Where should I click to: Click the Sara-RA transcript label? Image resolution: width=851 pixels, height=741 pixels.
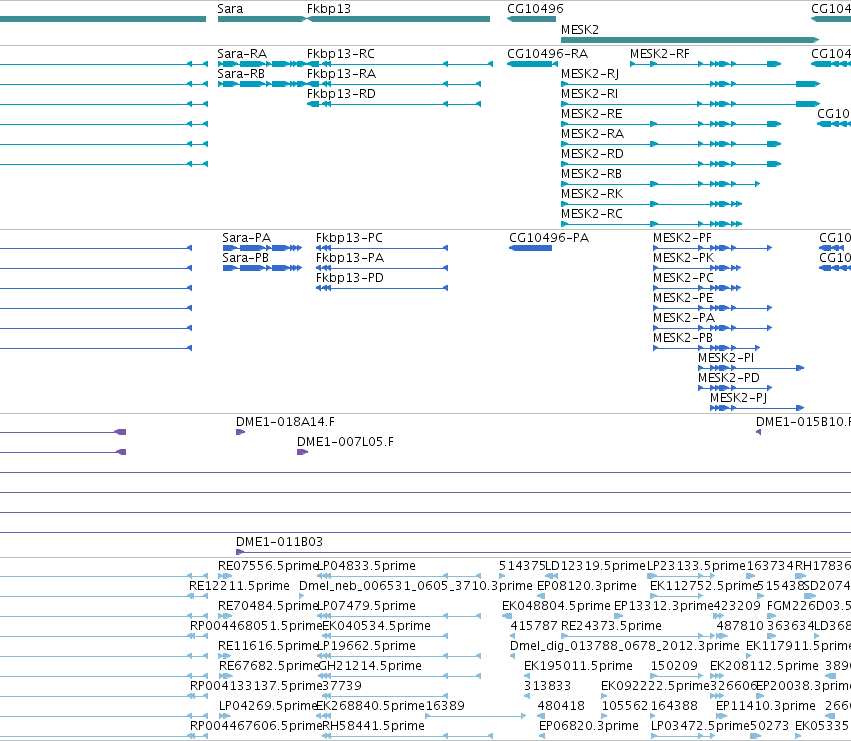242,54
